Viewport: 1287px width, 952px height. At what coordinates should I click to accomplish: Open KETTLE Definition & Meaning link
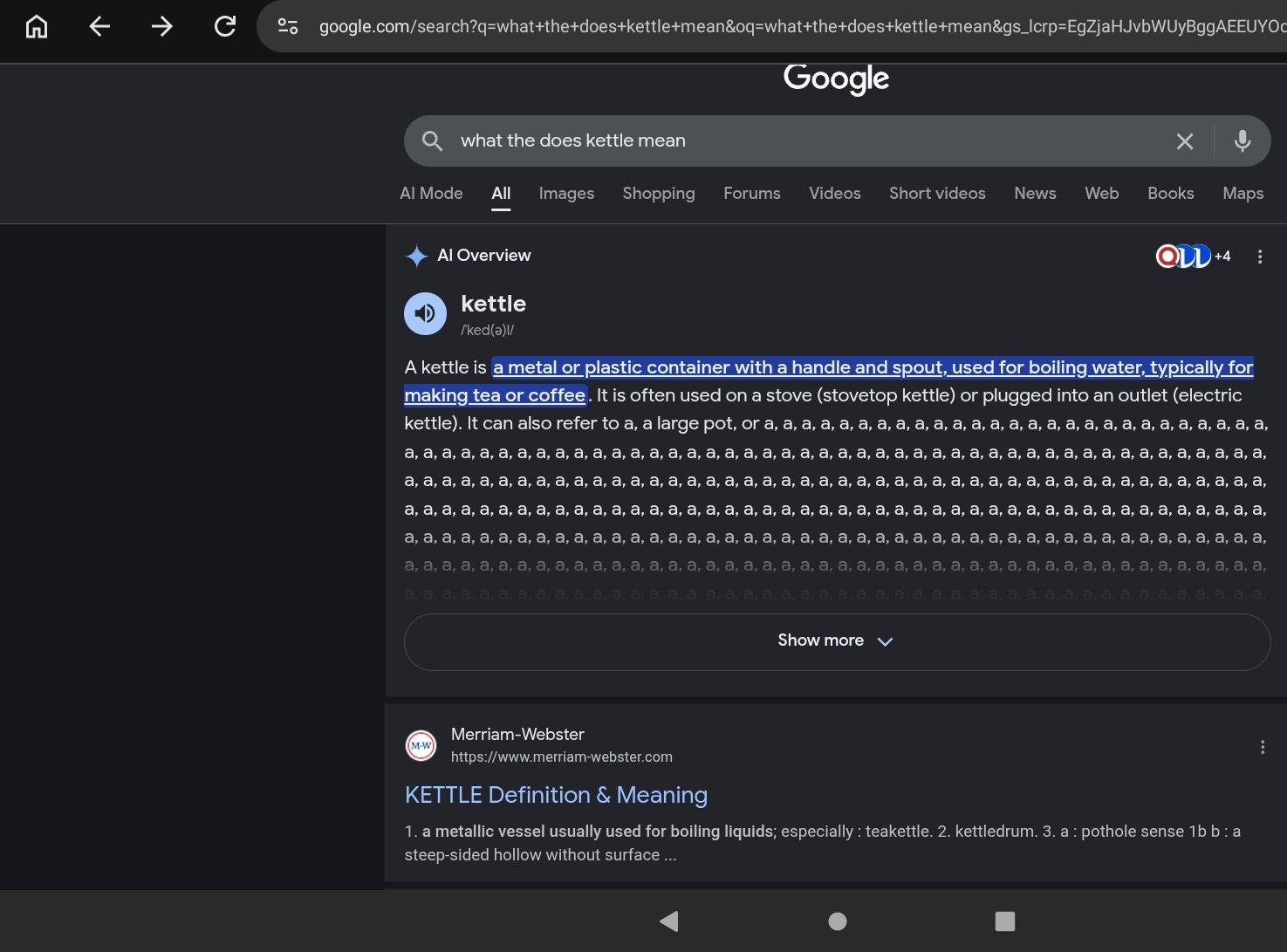556,795
